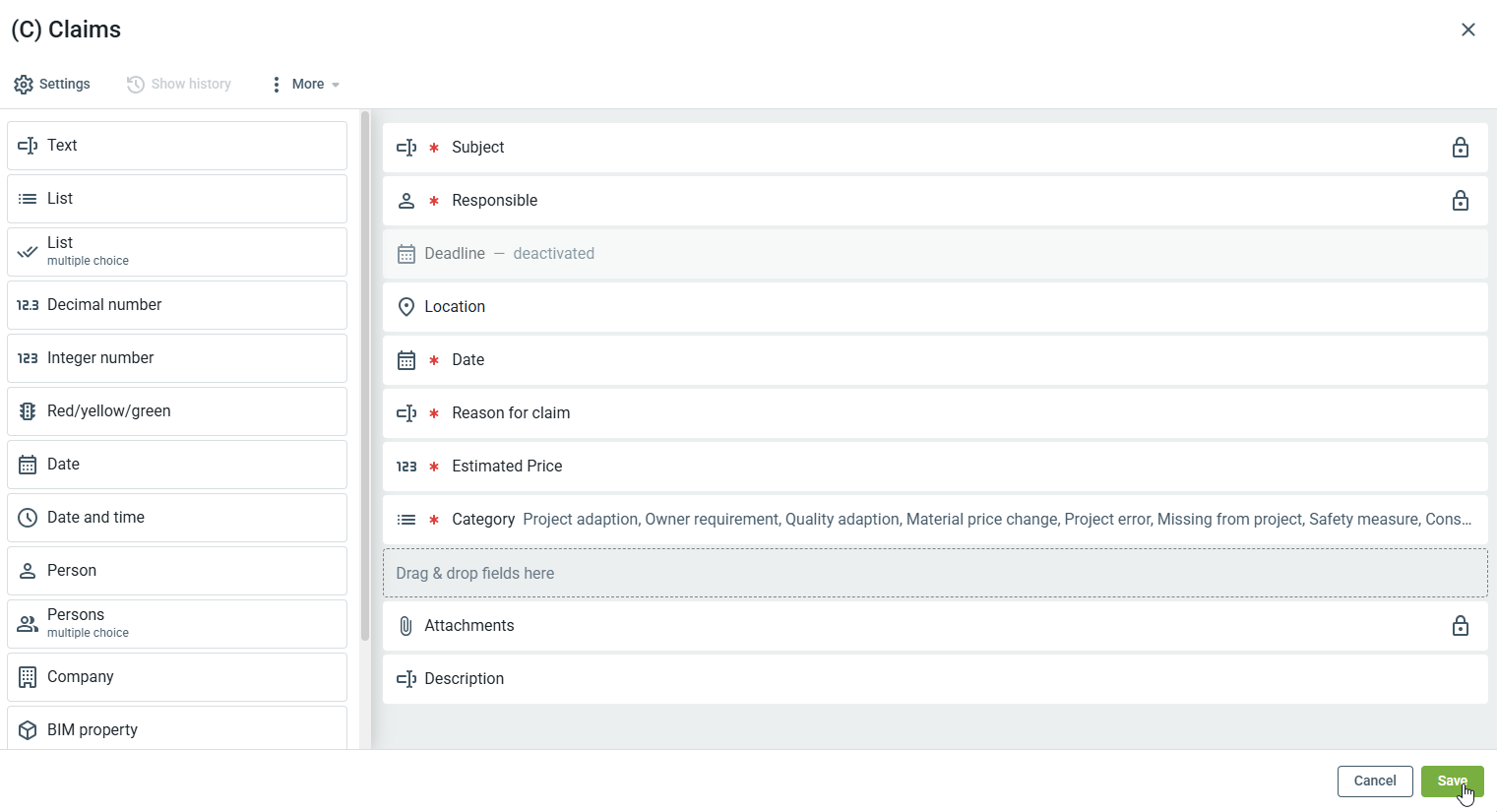Click the padlock icon on Attachments row
Screen dimensions: 1497x812
coord(1460,626)
